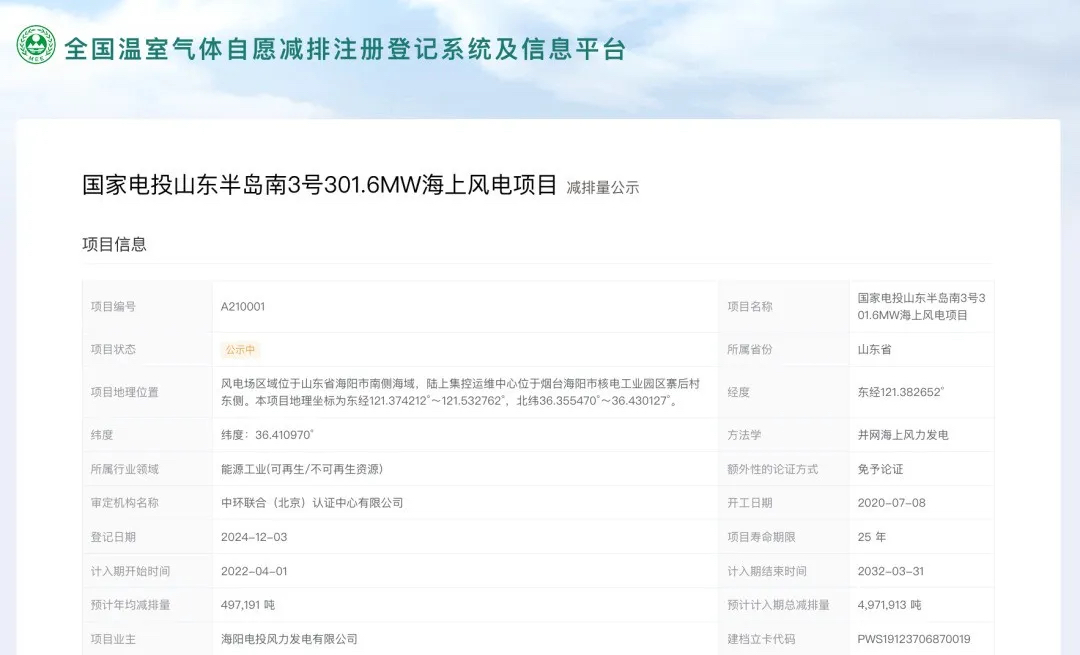Select annual reduction value 497,191 吨

248,605
